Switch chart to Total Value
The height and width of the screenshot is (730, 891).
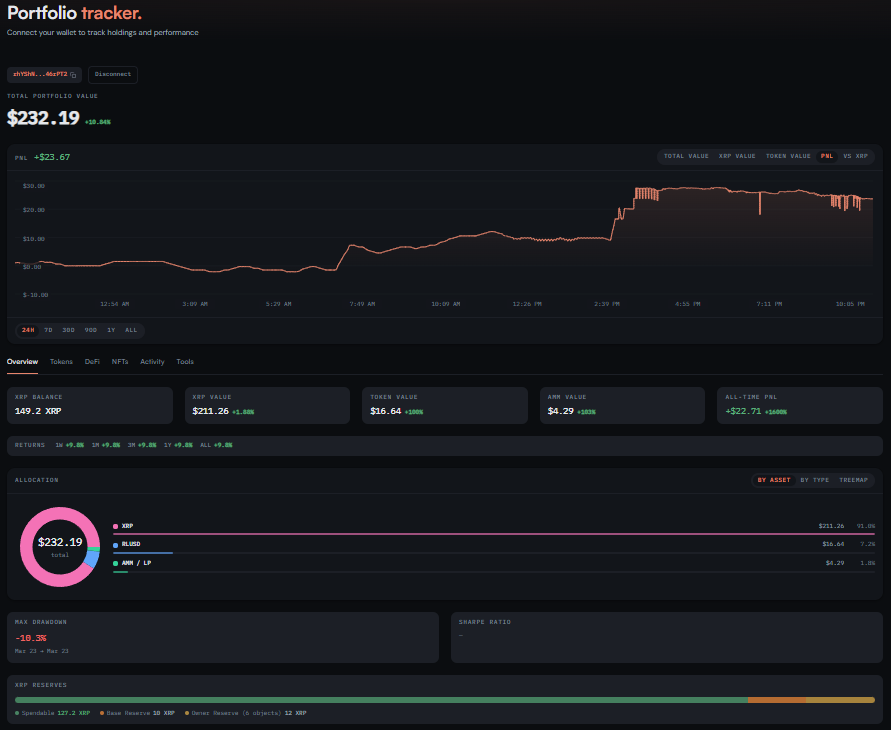click(x=686, y=156)
